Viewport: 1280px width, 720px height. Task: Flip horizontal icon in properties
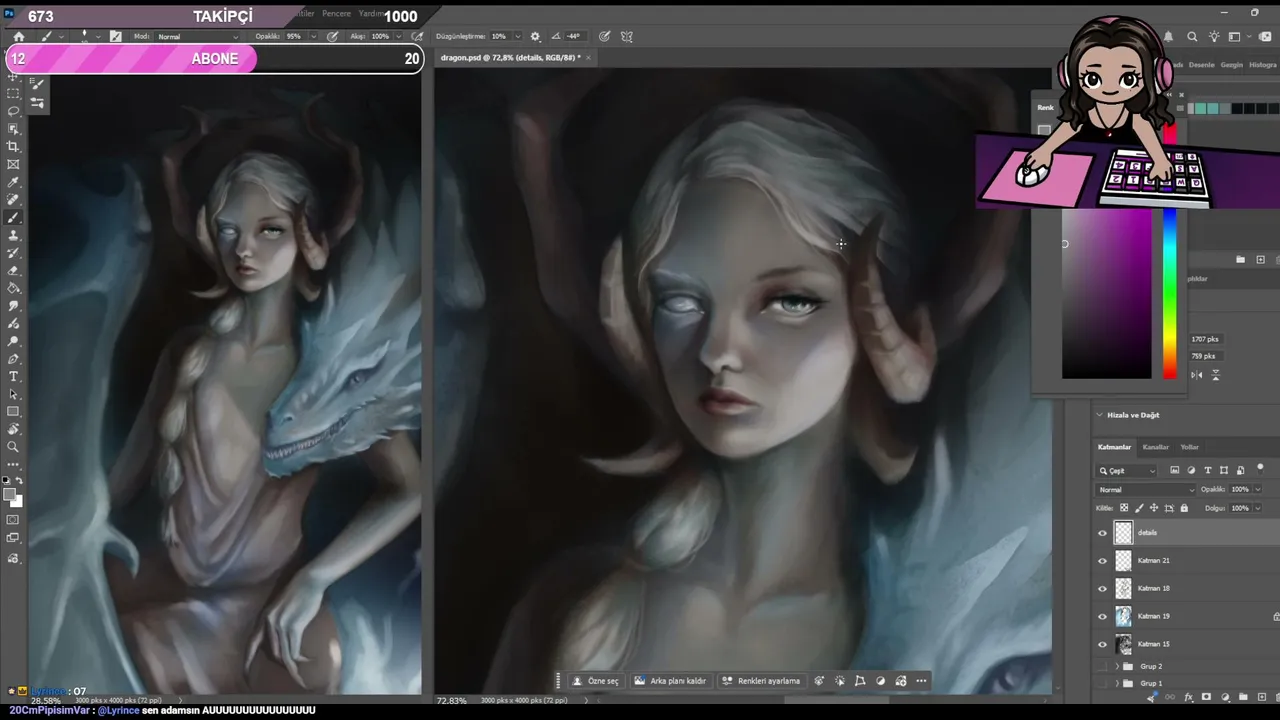(x=1198, y=375)
